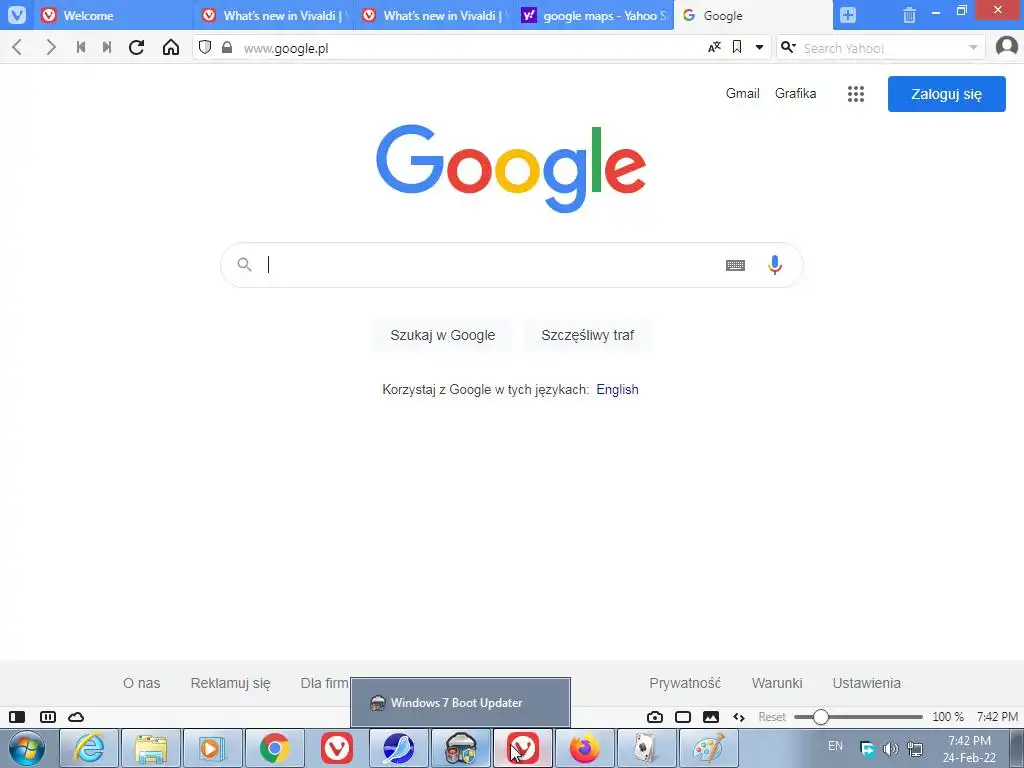Open a new tab with plus button
Image resolution: width=1024 pixels, height=768 pixels.
click(848, 15)
